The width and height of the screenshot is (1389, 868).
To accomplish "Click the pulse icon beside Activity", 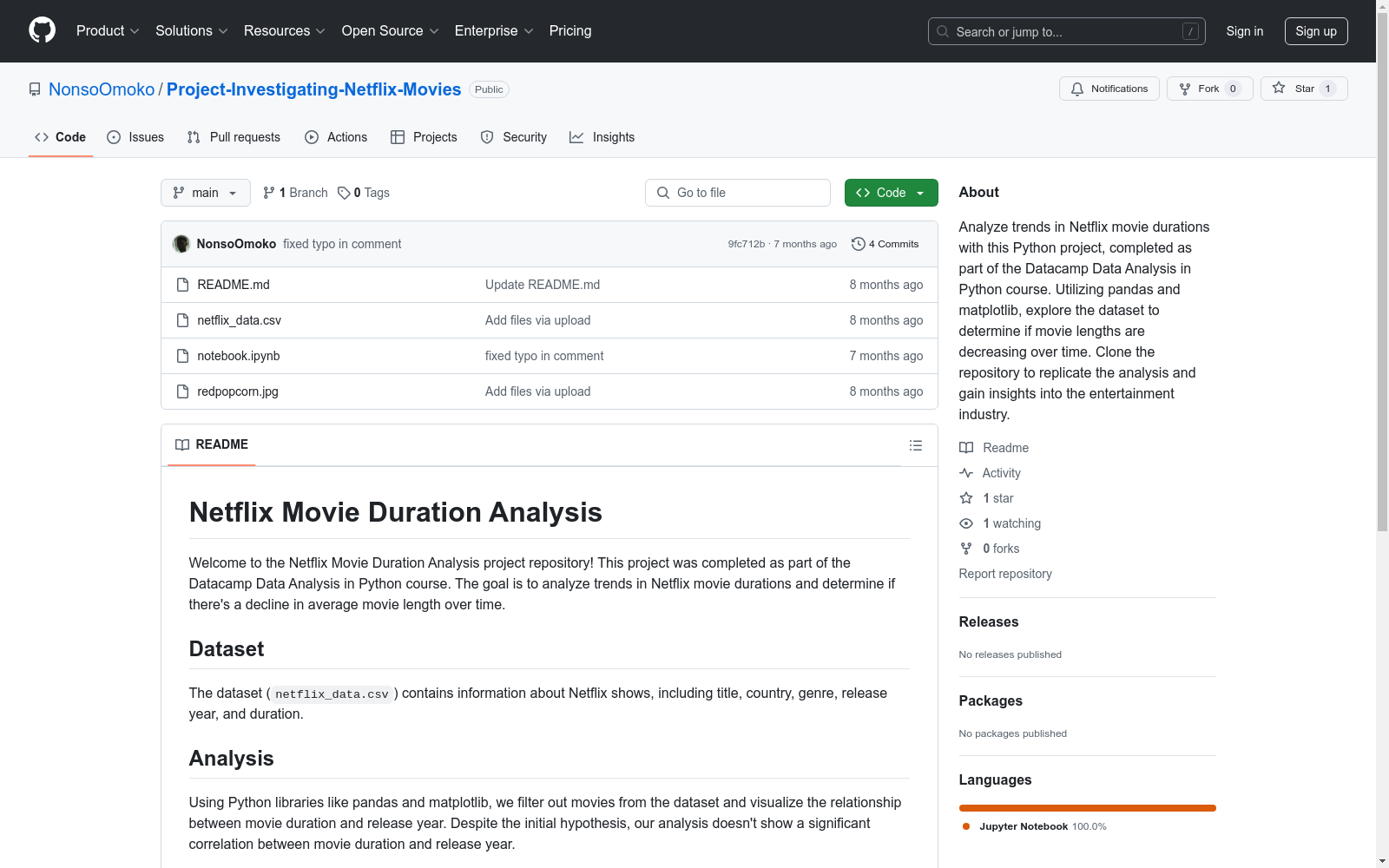I will pos(966,473).
